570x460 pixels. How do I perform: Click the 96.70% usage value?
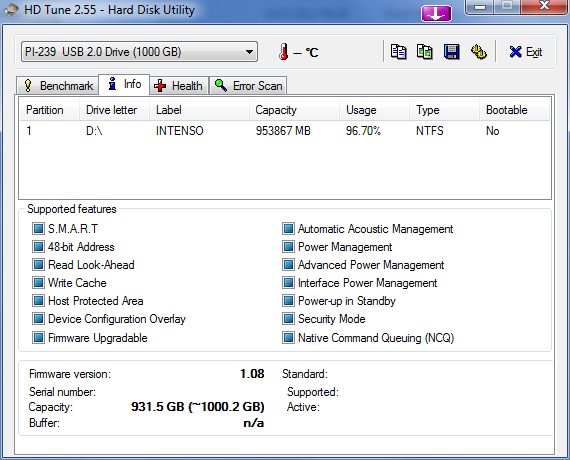[x=363, y=131]
